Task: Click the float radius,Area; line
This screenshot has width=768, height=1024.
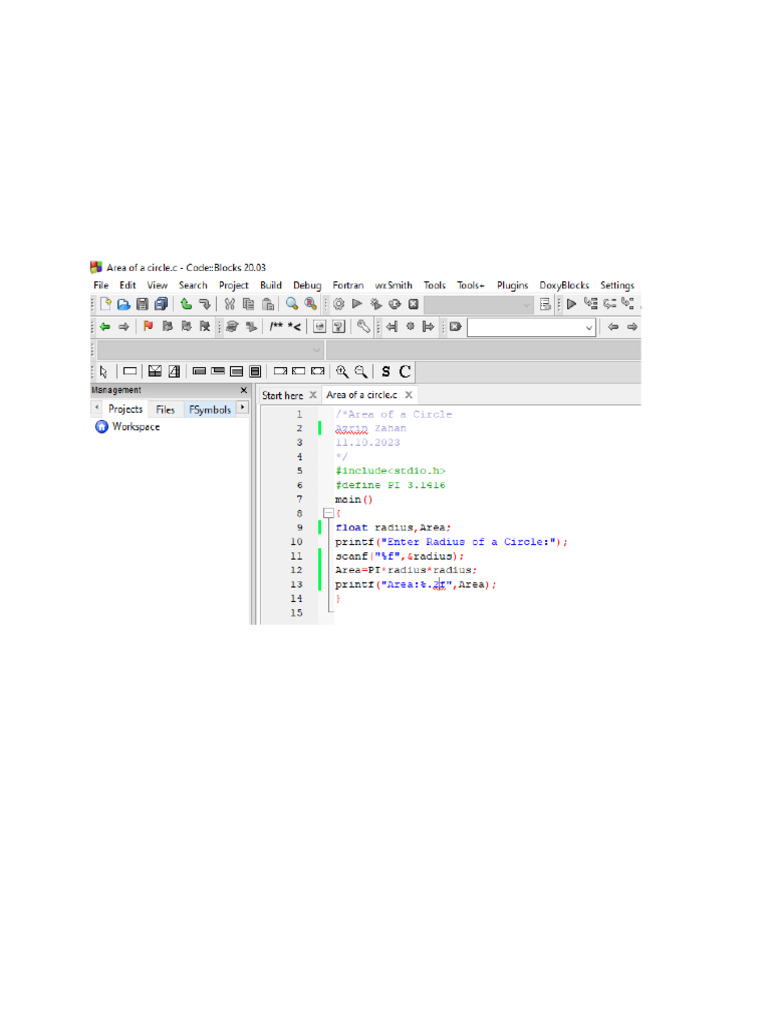Action: tap(392, 527)
